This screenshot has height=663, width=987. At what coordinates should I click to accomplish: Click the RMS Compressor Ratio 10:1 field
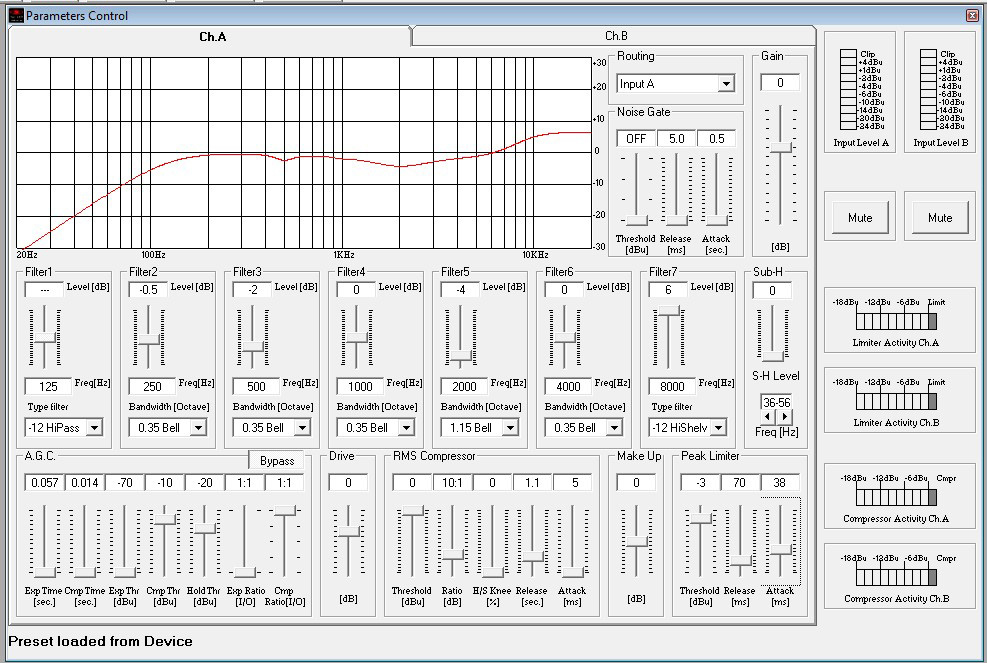coord(451,483)
